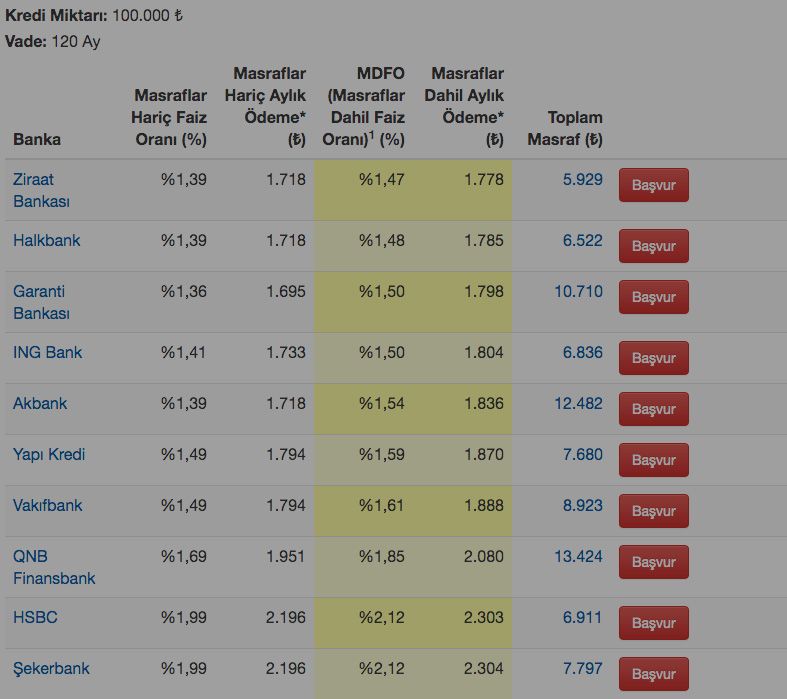Click the Toplam Masraf column header
The image size is (787, 699).
(x=565, y=128)
